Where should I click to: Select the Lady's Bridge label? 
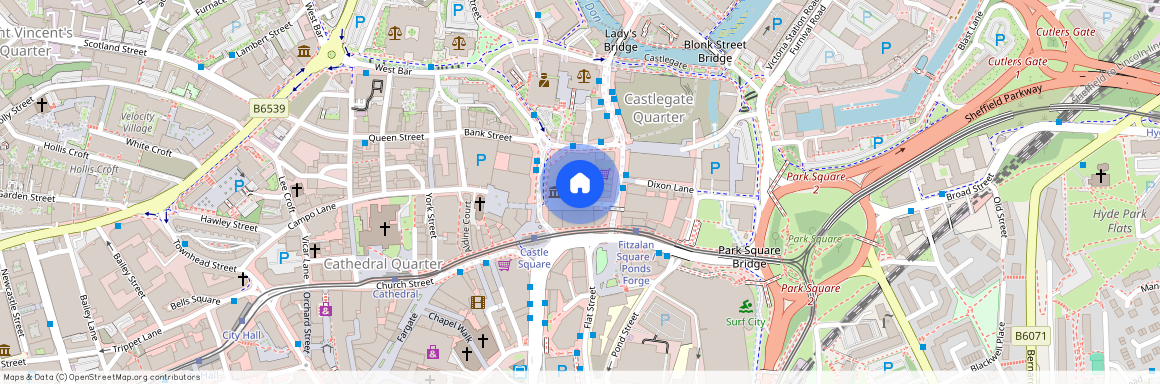(620, 40)
